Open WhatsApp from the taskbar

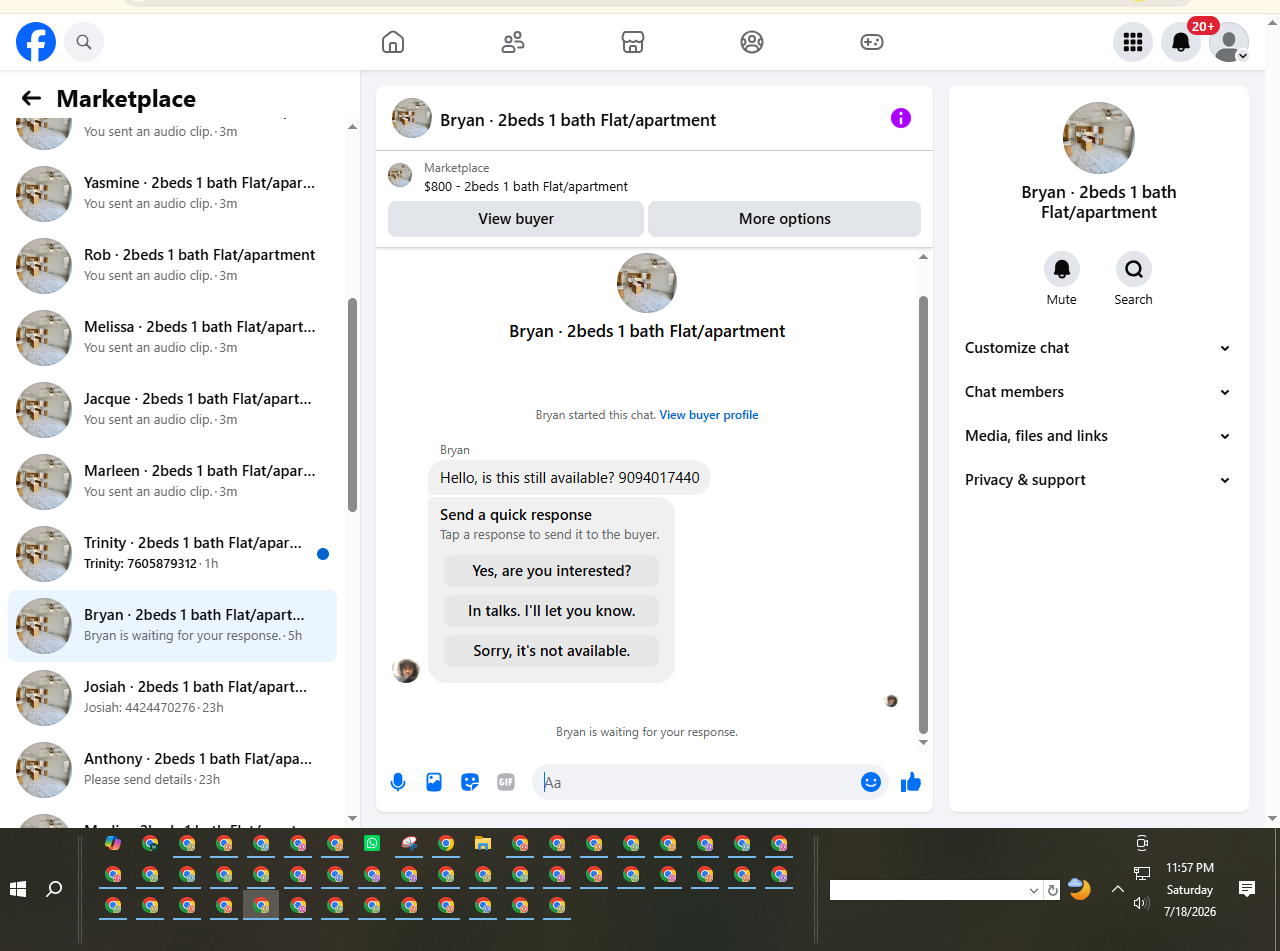click(372, 844)
